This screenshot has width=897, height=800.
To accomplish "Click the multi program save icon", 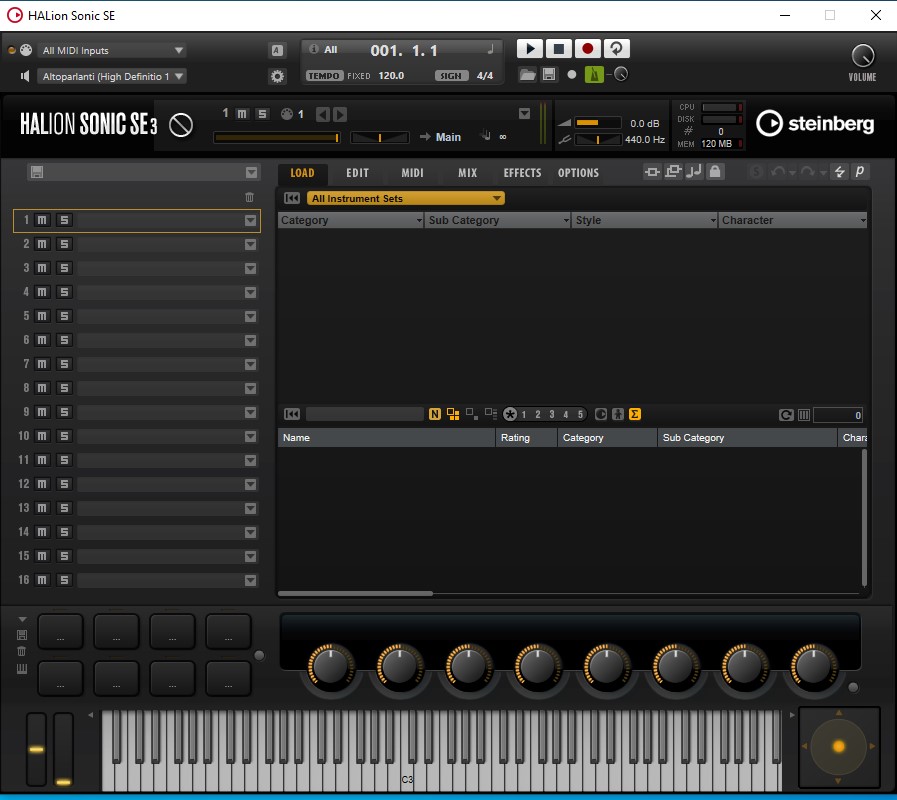I will click(37, 172).
